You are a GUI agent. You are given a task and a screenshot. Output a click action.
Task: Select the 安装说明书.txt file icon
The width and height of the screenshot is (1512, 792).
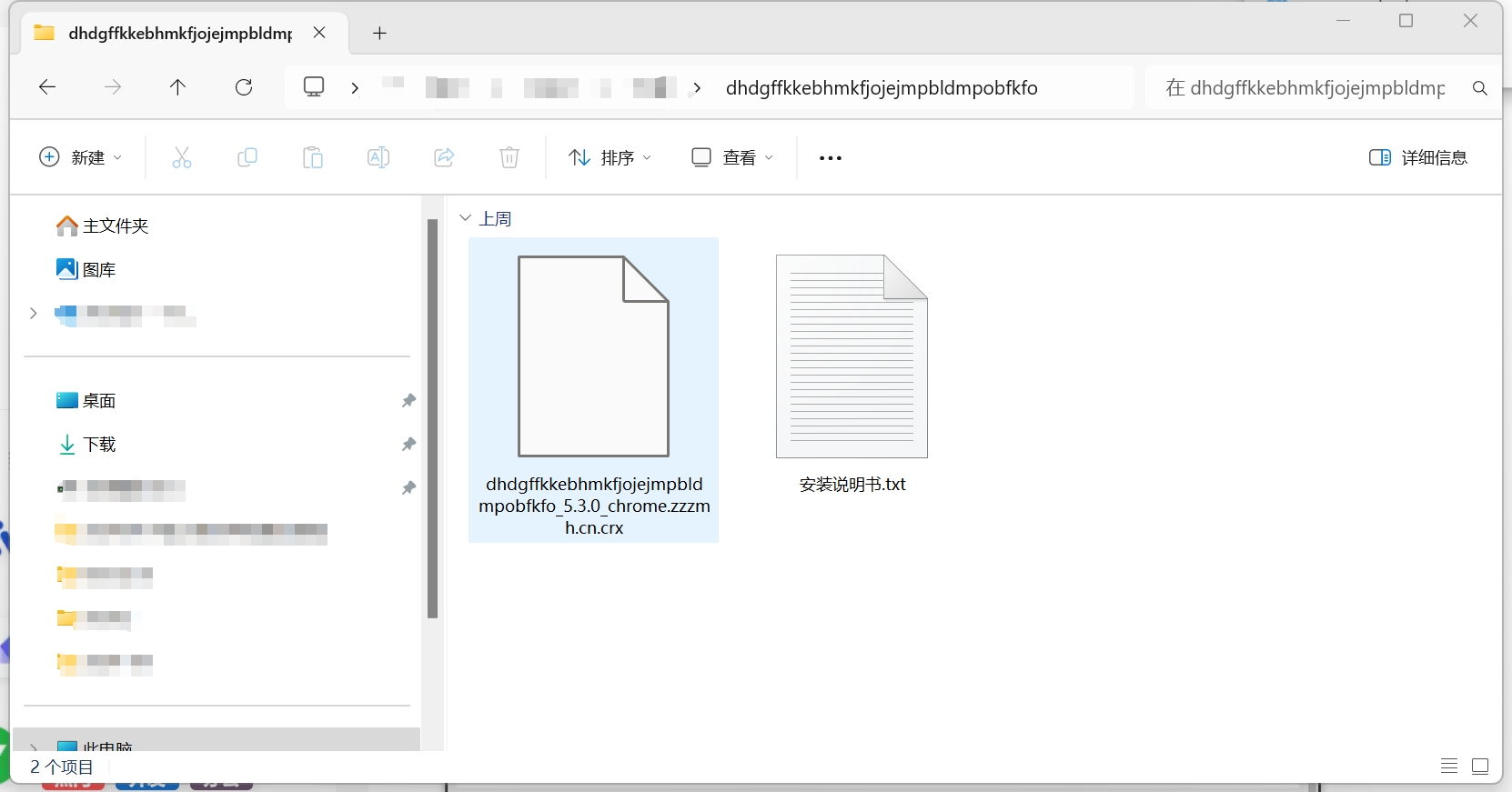pos(852,356)
